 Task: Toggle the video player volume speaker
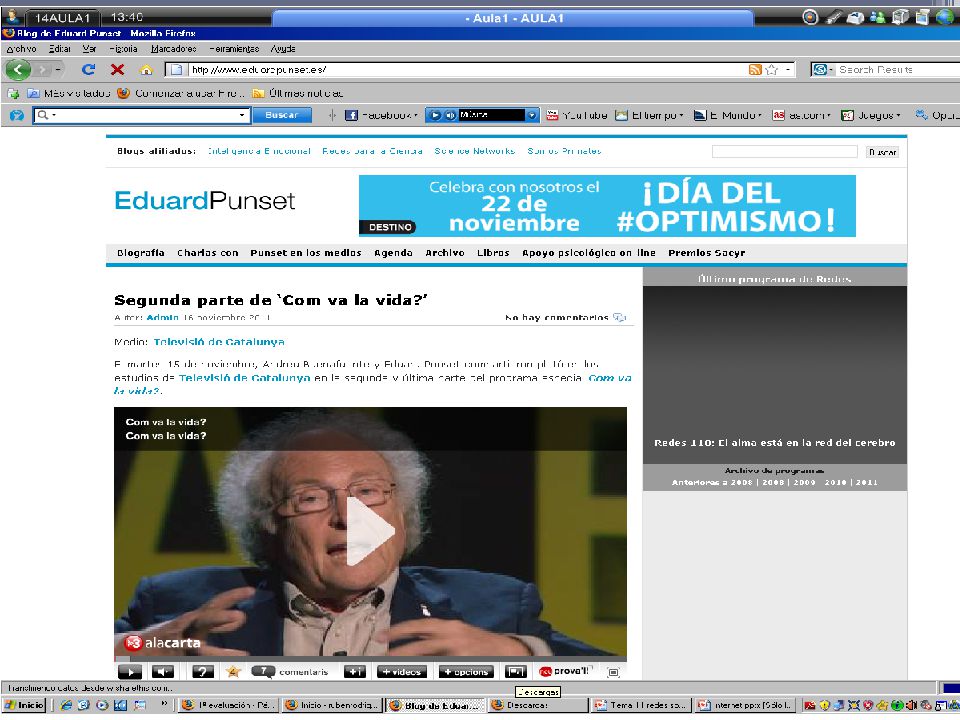(162, 672)
